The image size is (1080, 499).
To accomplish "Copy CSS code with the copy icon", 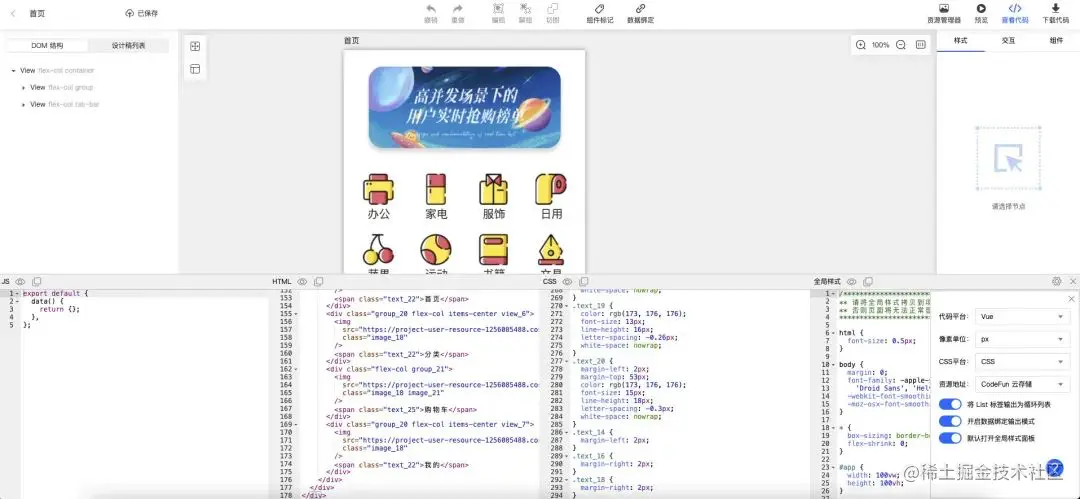I will [x=583, y=281].
